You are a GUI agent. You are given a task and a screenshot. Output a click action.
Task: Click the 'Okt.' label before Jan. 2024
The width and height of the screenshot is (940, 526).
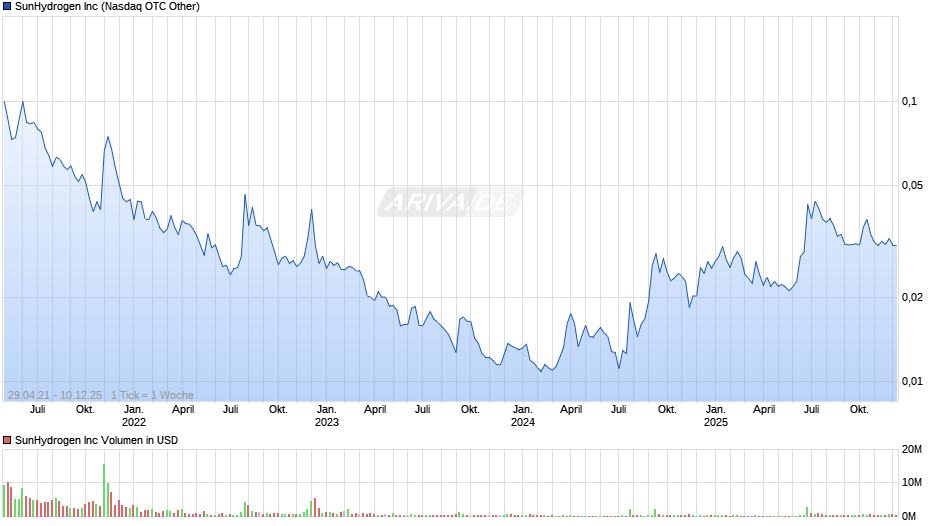tap(470, 409)
